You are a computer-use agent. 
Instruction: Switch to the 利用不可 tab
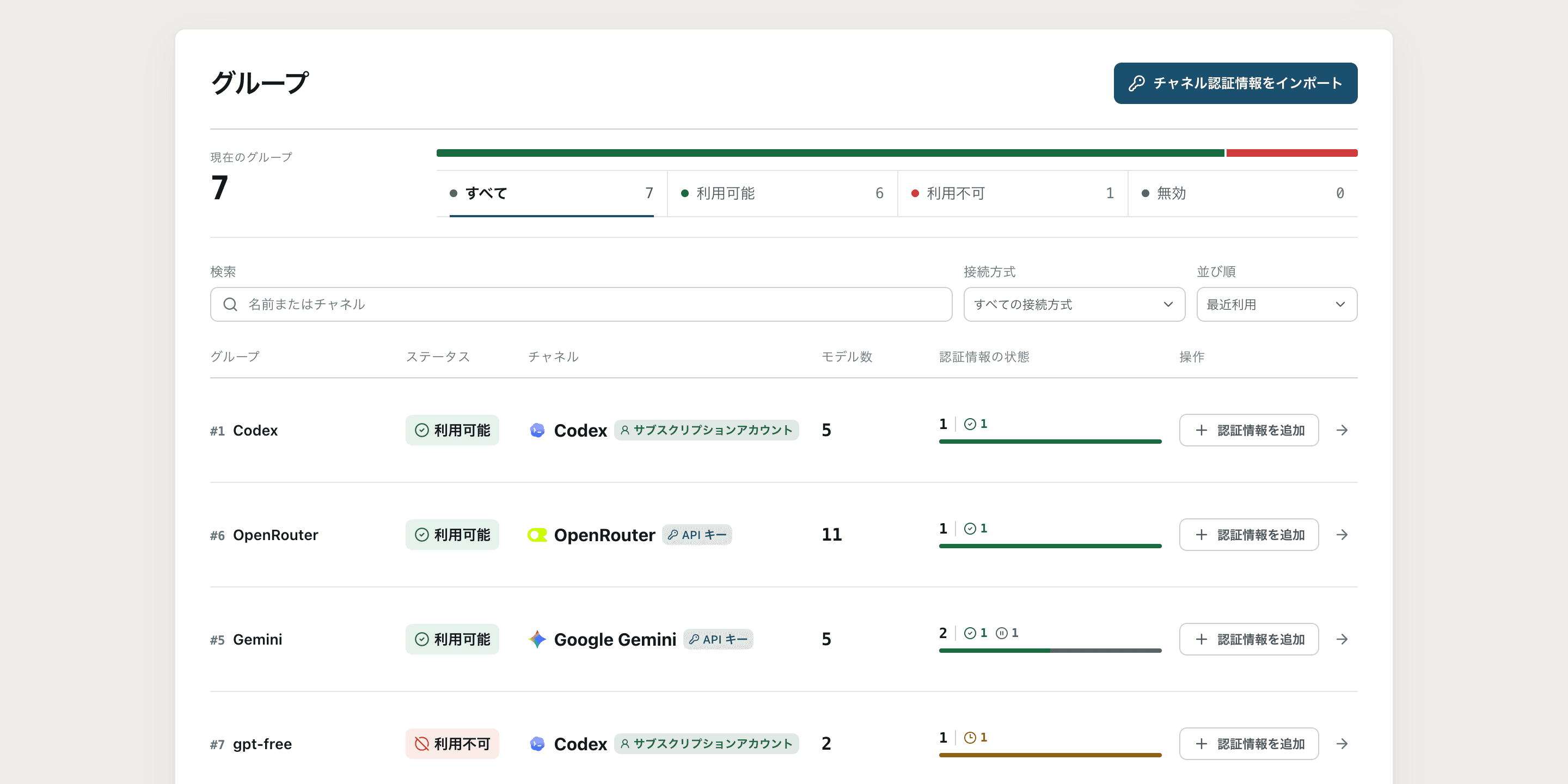(x=1012, y=194)
